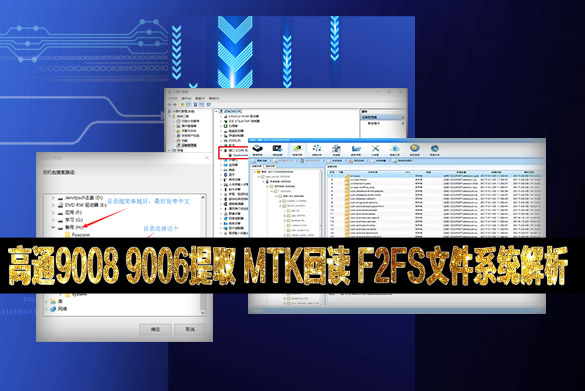Click the black hard-disk icon in forensic toolbar
The height and width of the screenshot is (391, 585).
pos(257,148)
